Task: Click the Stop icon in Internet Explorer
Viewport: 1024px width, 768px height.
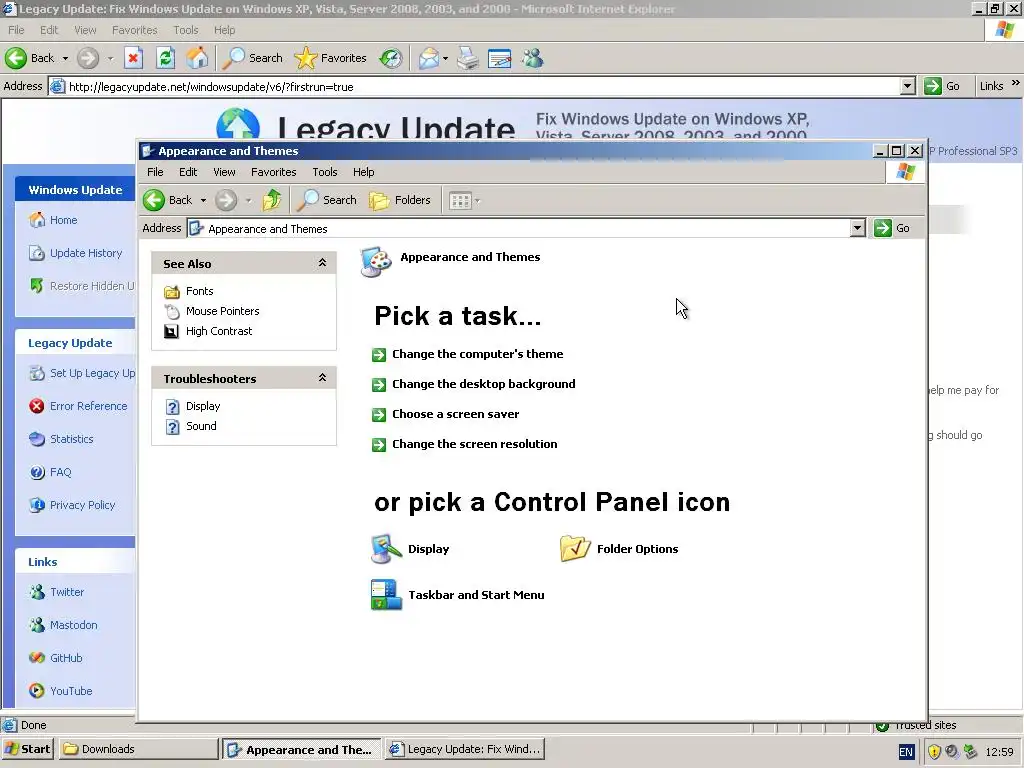Action: 133,58
